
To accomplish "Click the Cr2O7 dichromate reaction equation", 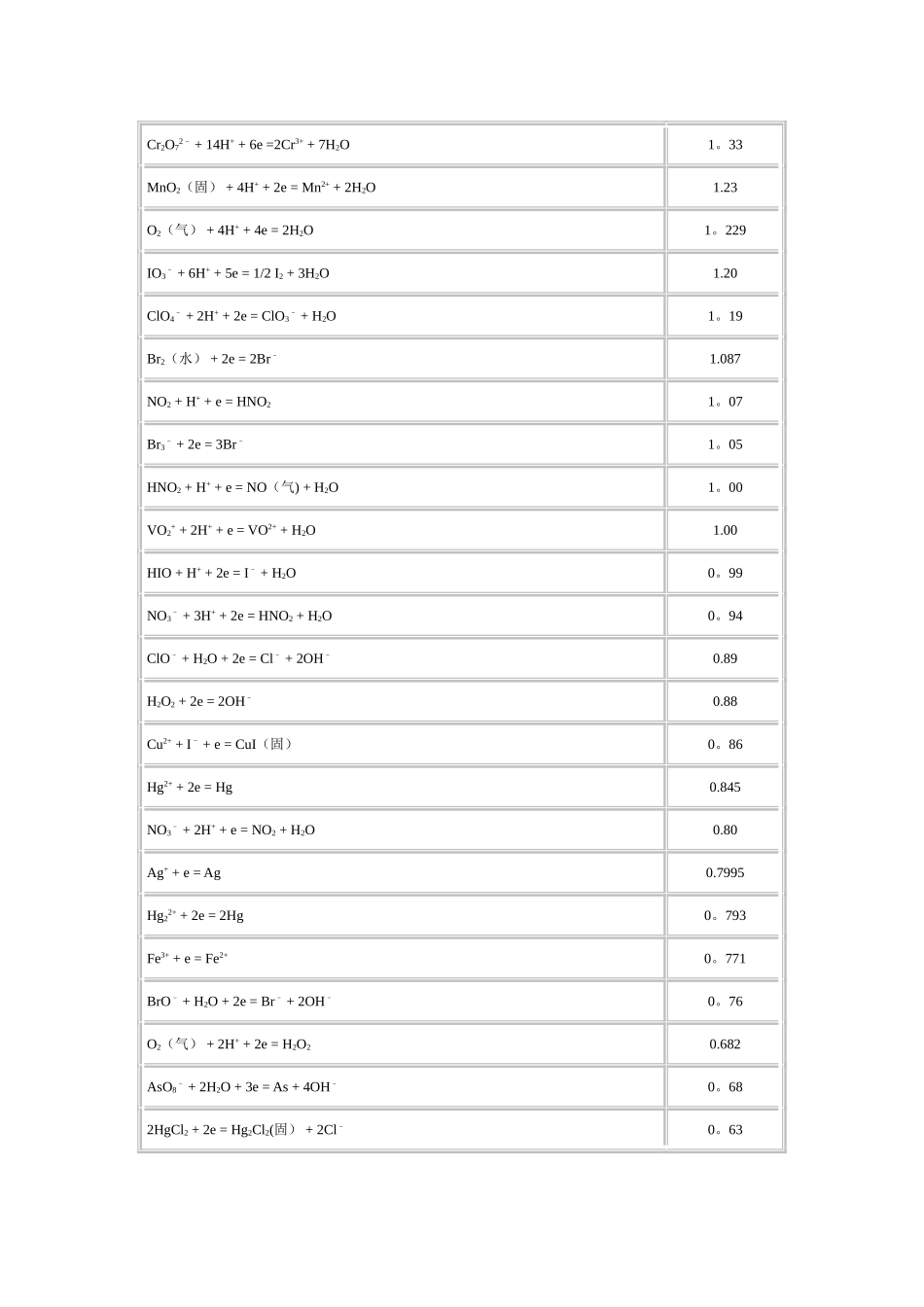I will [x=248, y=145].
